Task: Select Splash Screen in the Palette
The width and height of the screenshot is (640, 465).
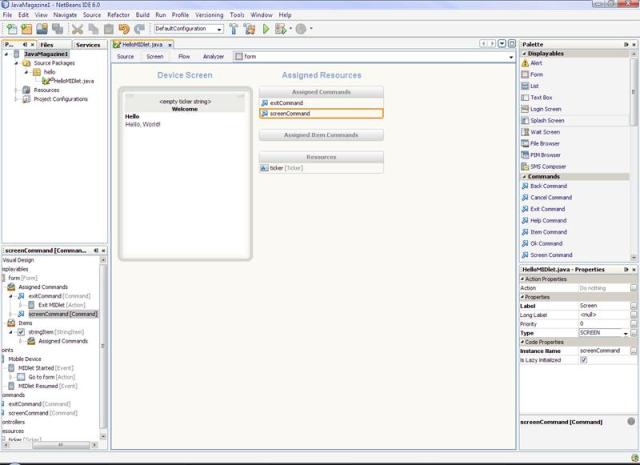Action: point(547,120)
